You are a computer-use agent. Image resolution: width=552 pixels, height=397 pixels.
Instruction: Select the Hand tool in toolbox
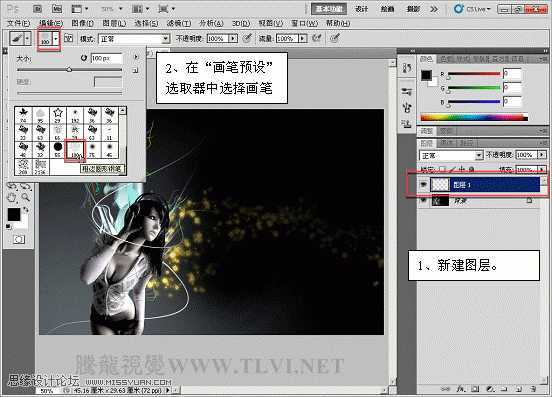(x=12, y=197)
